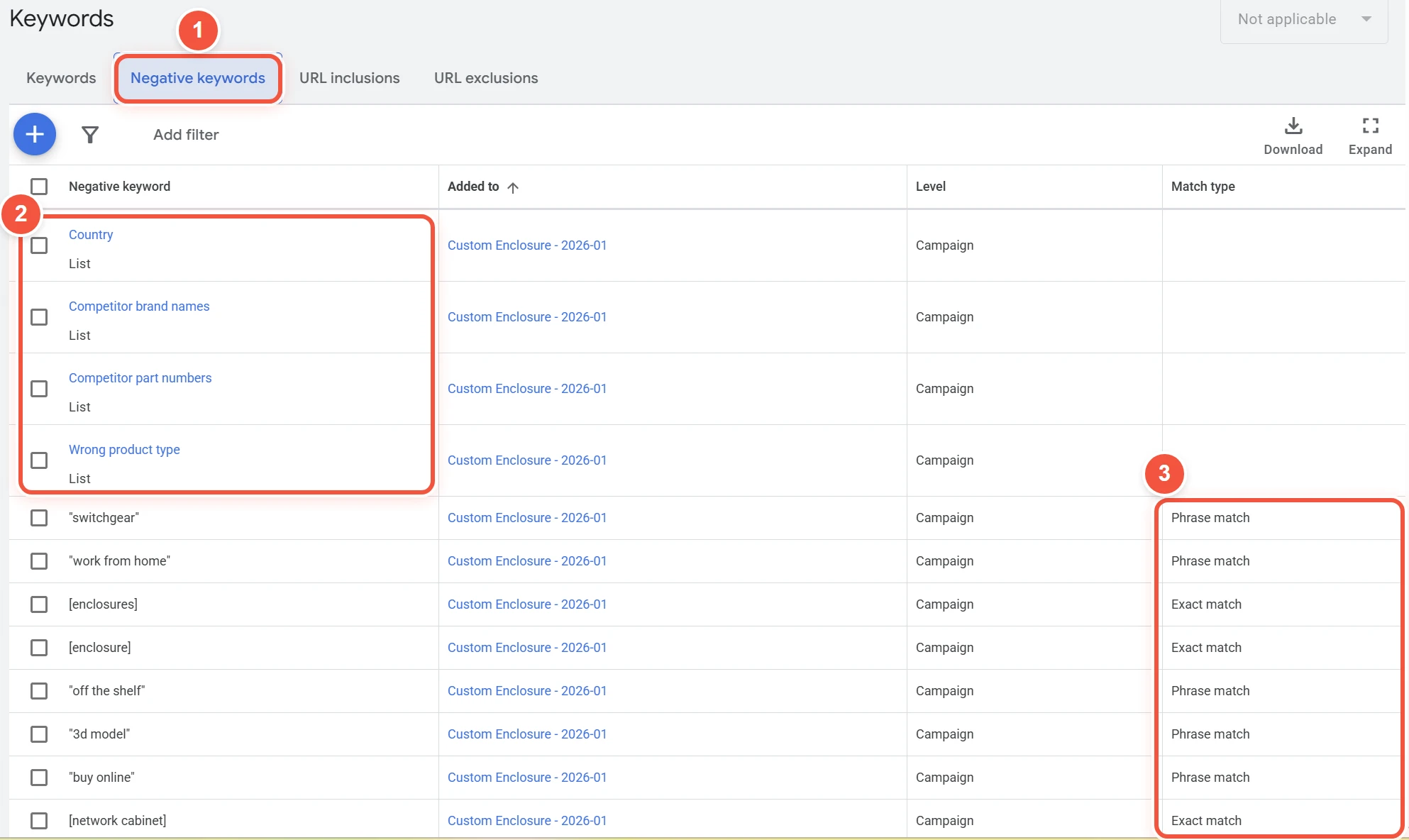
Task: Select the "switchgear" row checkbox
Action: (39, 518)
